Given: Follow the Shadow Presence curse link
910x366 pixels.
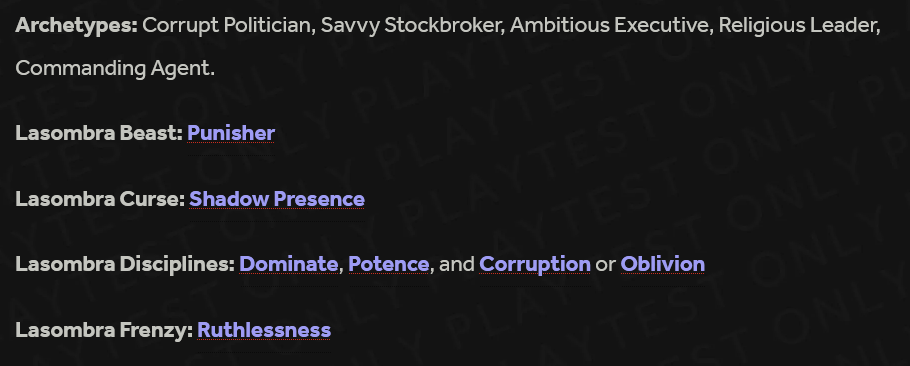Looking at the screenshot, I should click(x=277, y=199).
